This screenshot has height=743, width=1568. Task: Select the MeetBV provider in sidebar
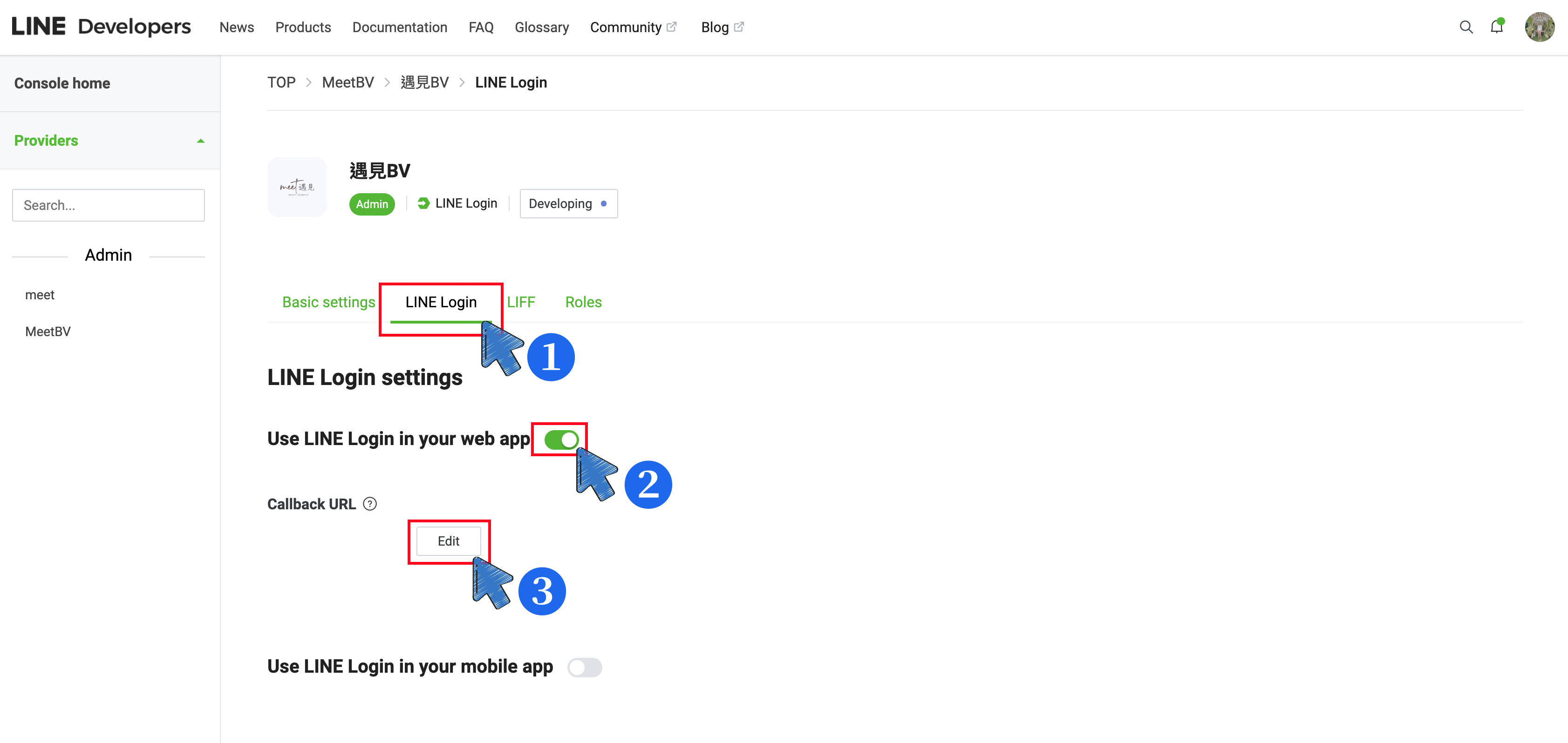(48, 331)
